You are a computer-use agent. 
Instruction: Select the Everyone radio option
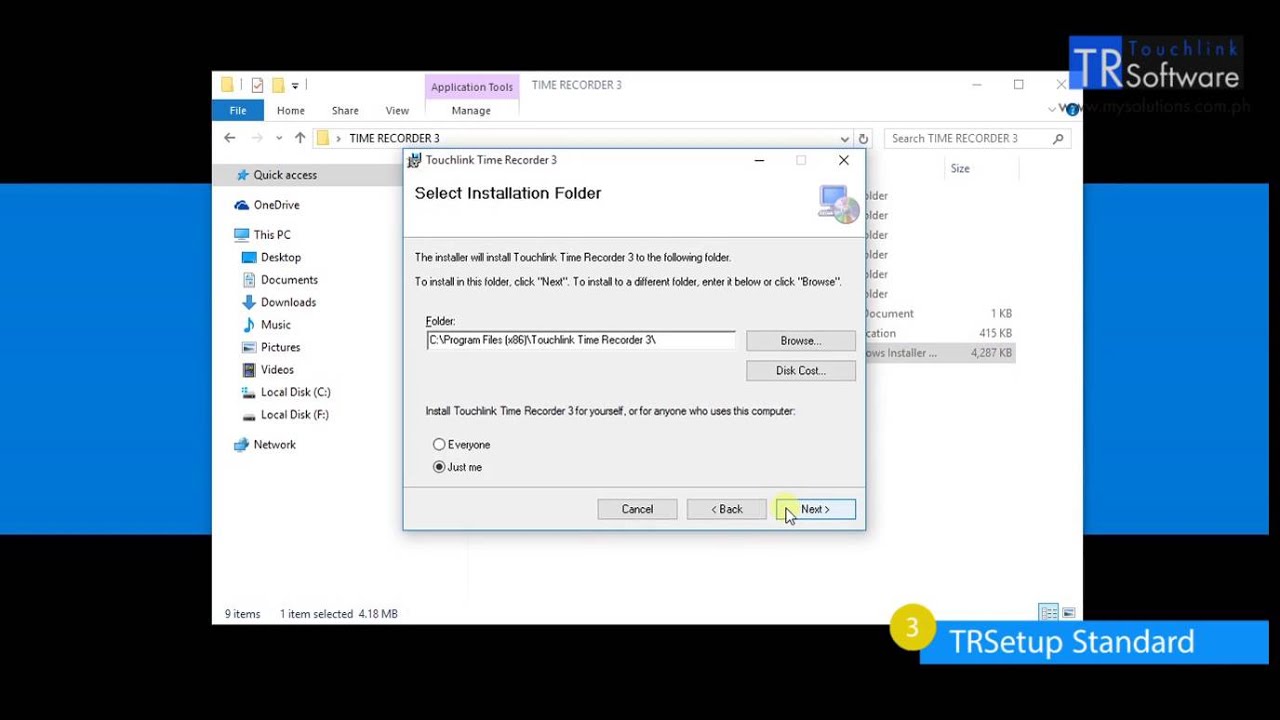click(x=462, y=444)
